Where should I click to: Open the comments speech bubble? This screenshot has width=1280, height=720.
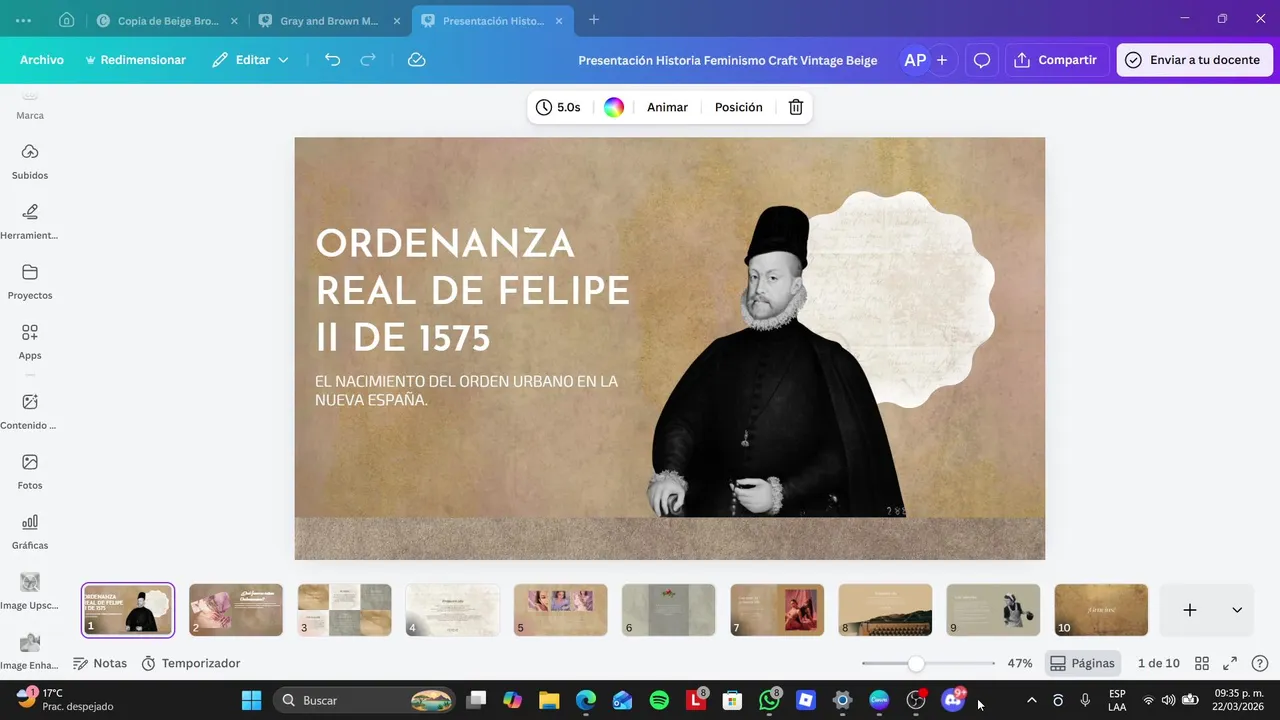point(982,60)
